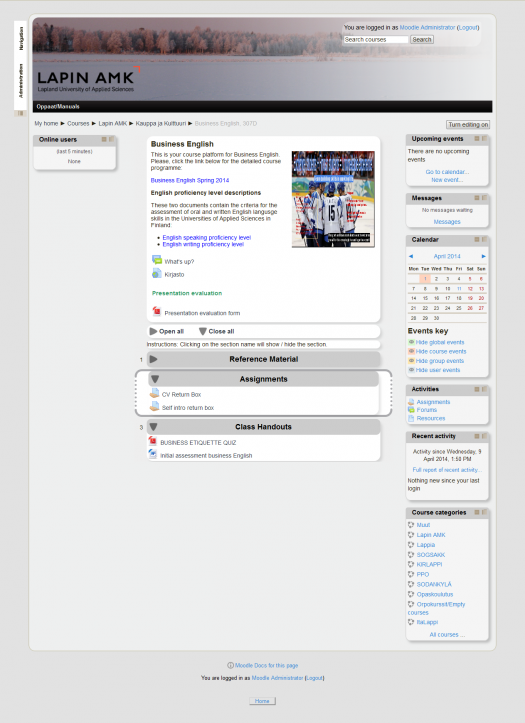Dock the Online users block
This screenshot has width=525, height=723.
coord(111,139)
